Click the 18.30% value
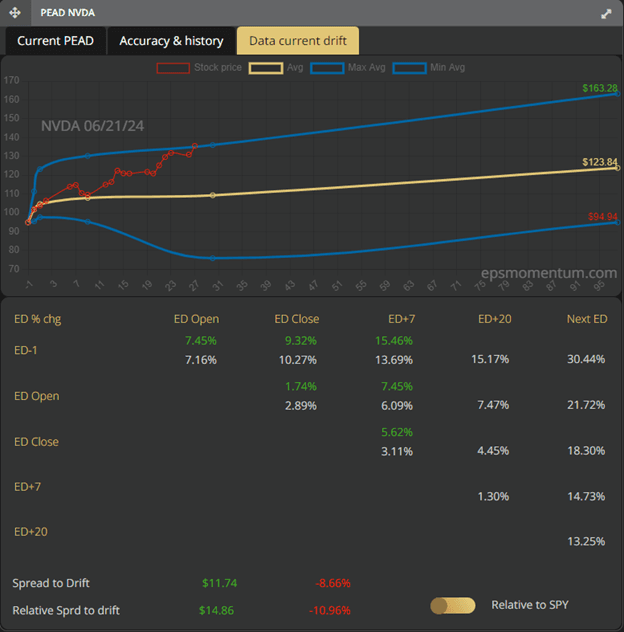624x632 pixels. click(586, 451)
